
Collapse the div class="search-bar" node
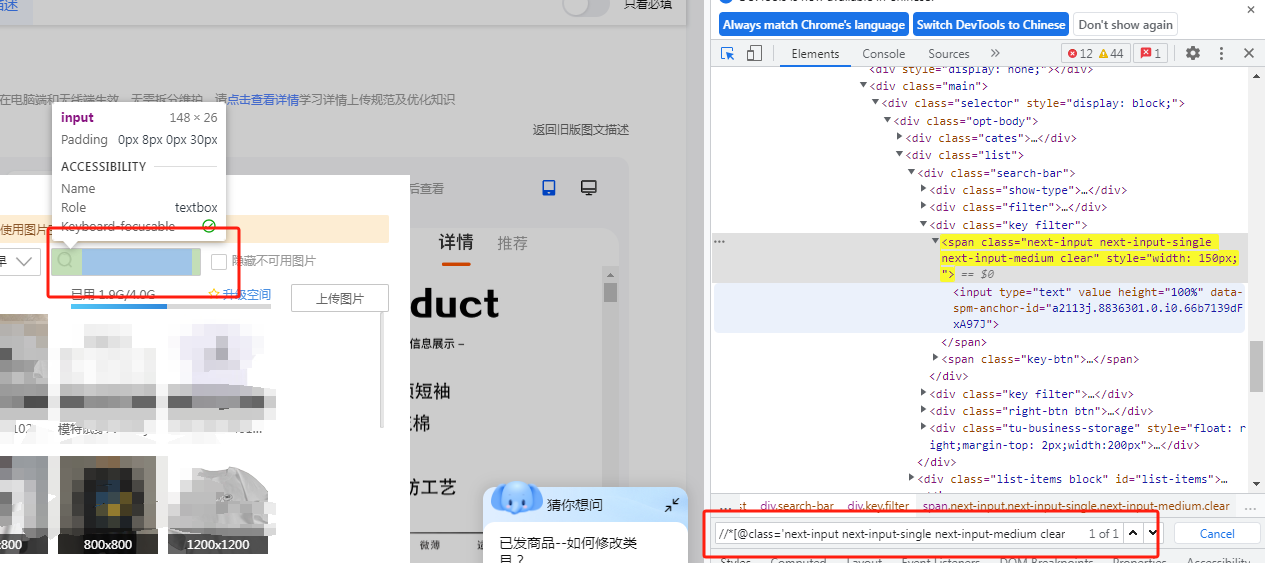[911, 173]
